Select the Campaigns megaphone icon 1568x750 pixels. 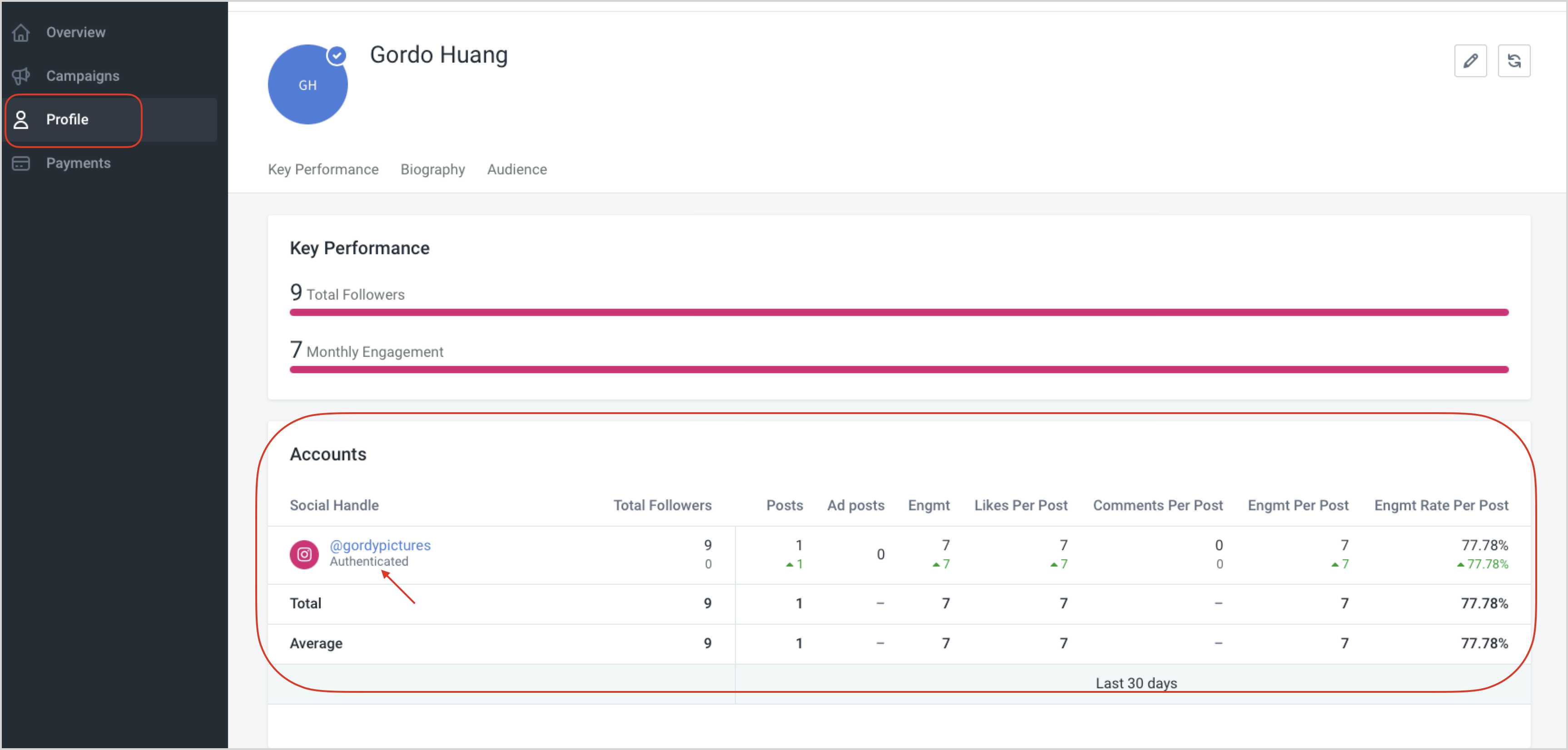(21, 75)
